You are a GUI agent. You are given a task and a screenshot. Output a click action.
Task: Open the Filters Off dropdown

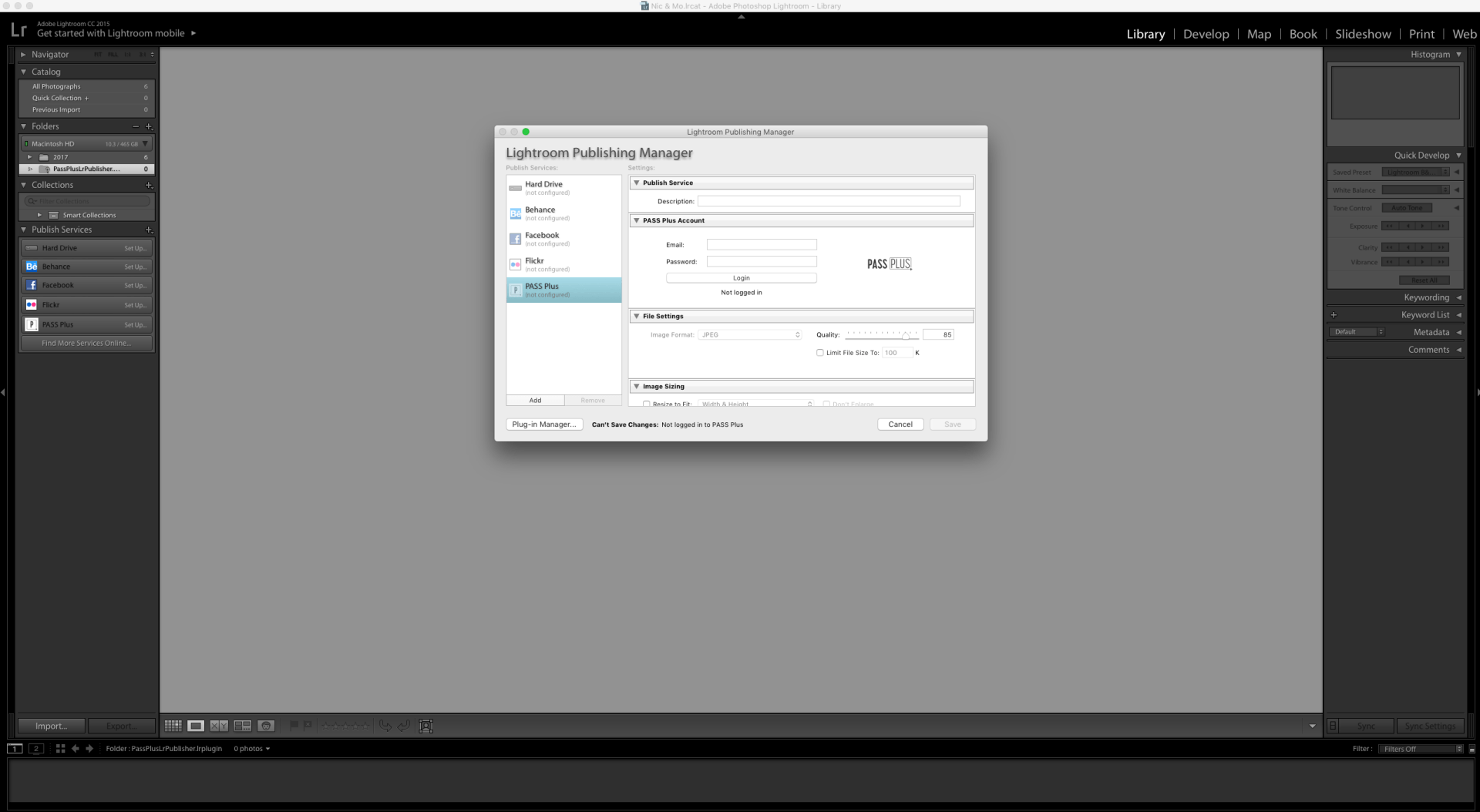point(1421,749)
